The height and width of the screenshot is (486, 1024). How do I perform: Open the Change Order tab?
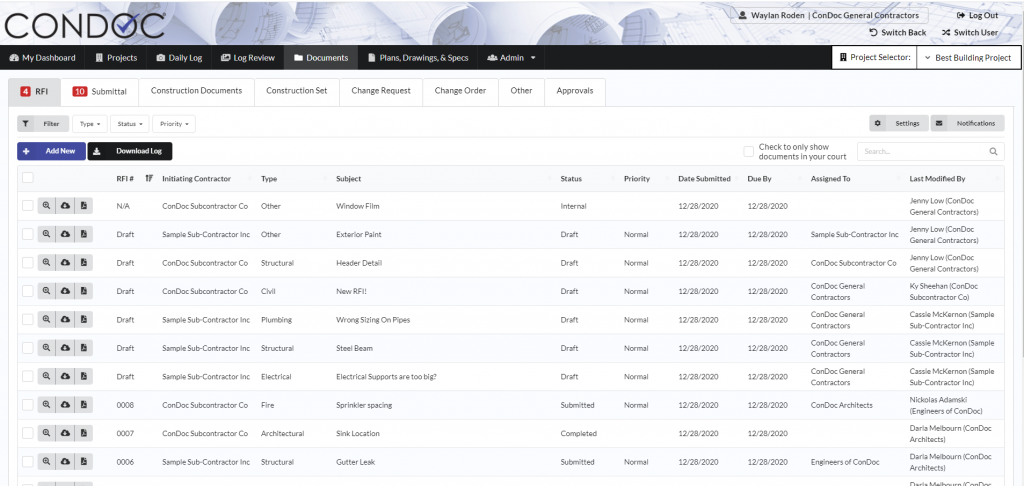460,91
